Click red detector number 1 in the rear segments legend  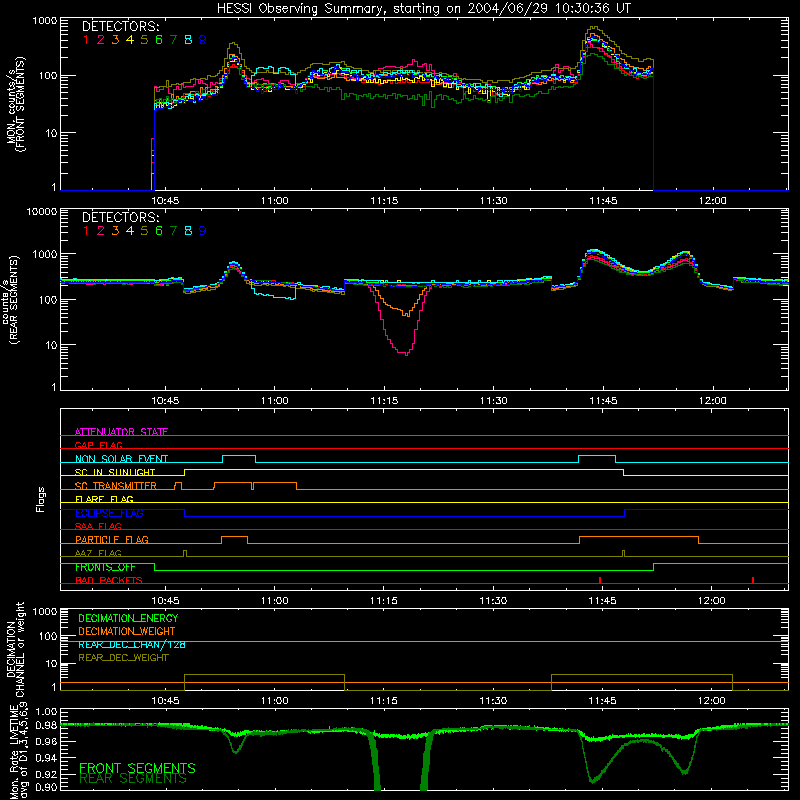pyautogui.click(x=86, y=231)
